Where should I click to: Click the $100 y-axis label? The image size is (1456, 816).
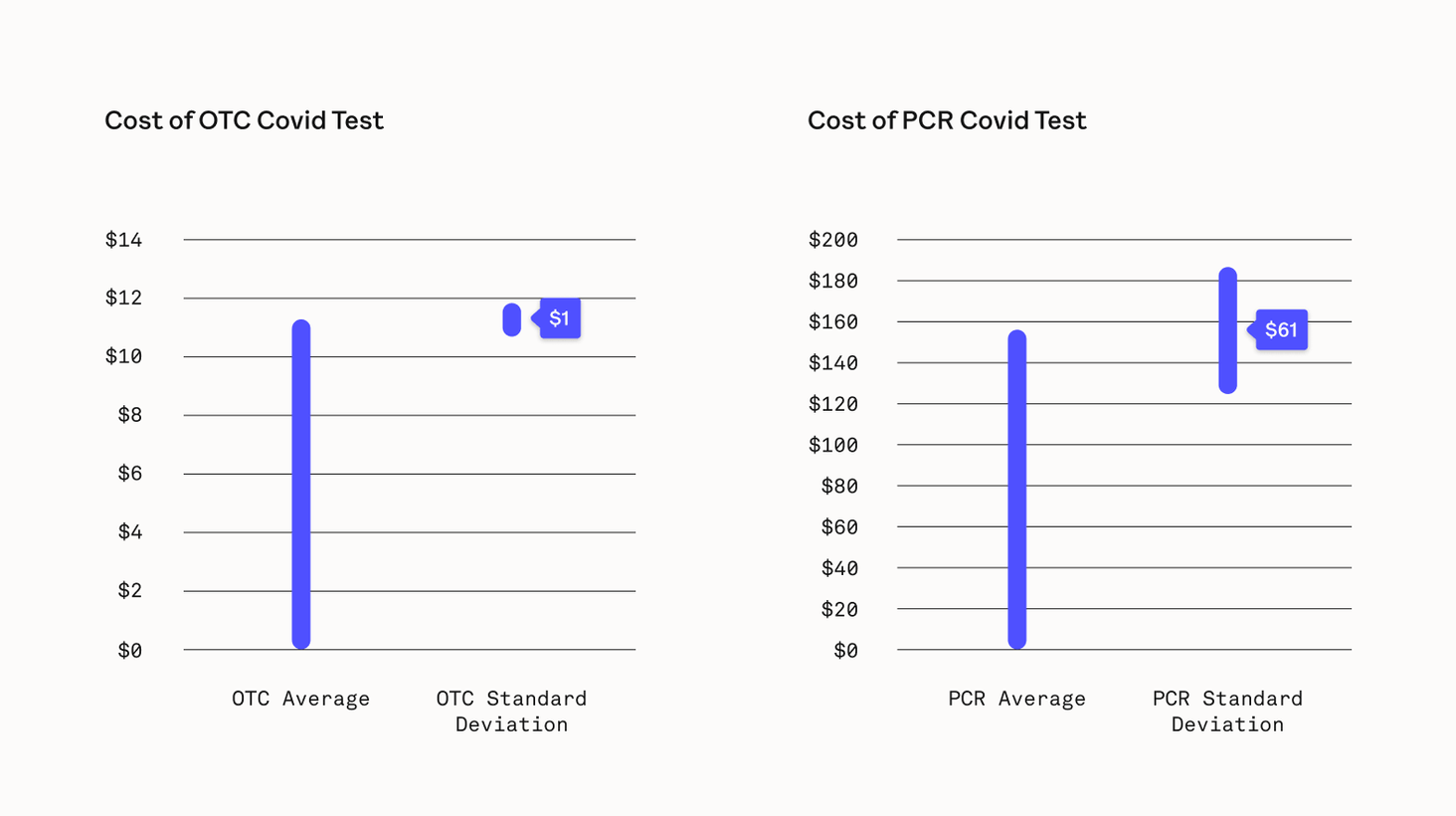tap(833, 445)
